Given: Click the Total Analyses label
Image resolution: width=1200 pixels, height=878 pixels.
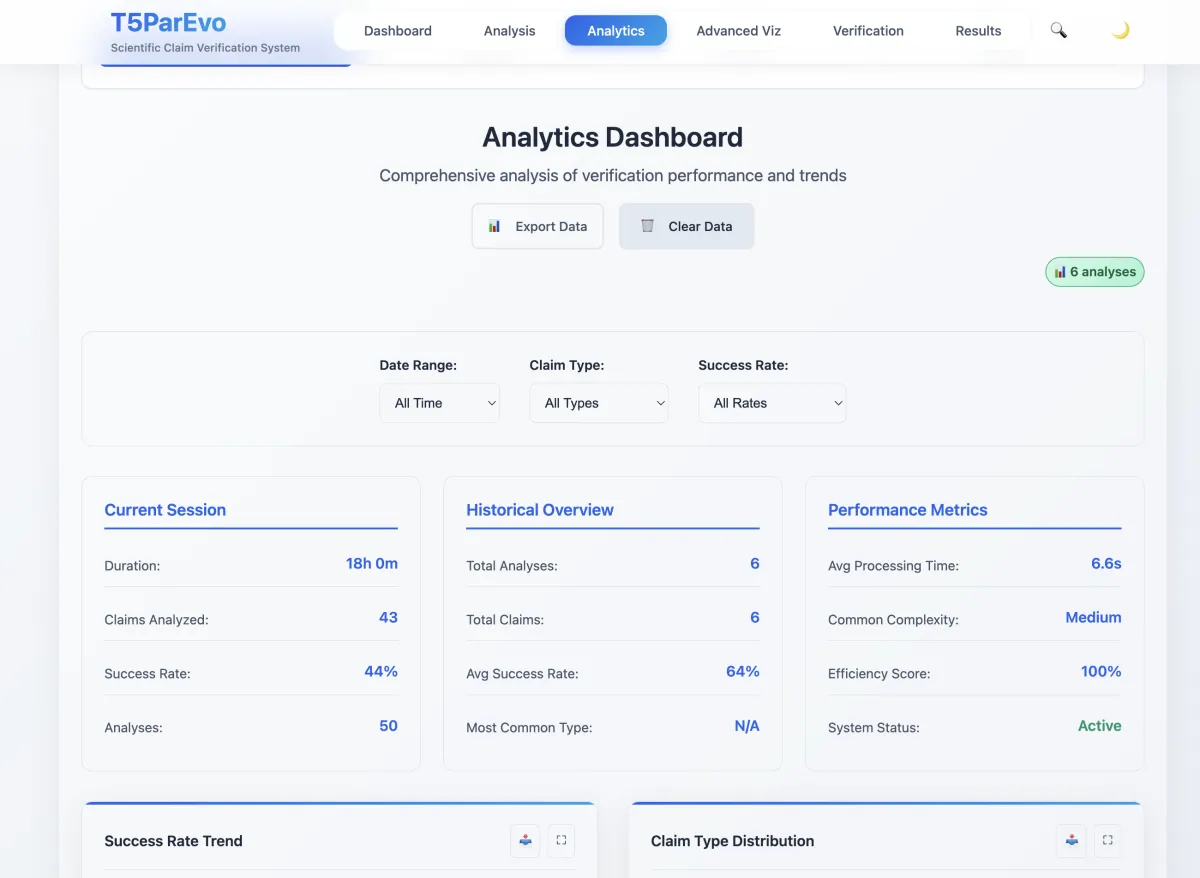Looking at the screenshot, I should (x=512, y=566).
